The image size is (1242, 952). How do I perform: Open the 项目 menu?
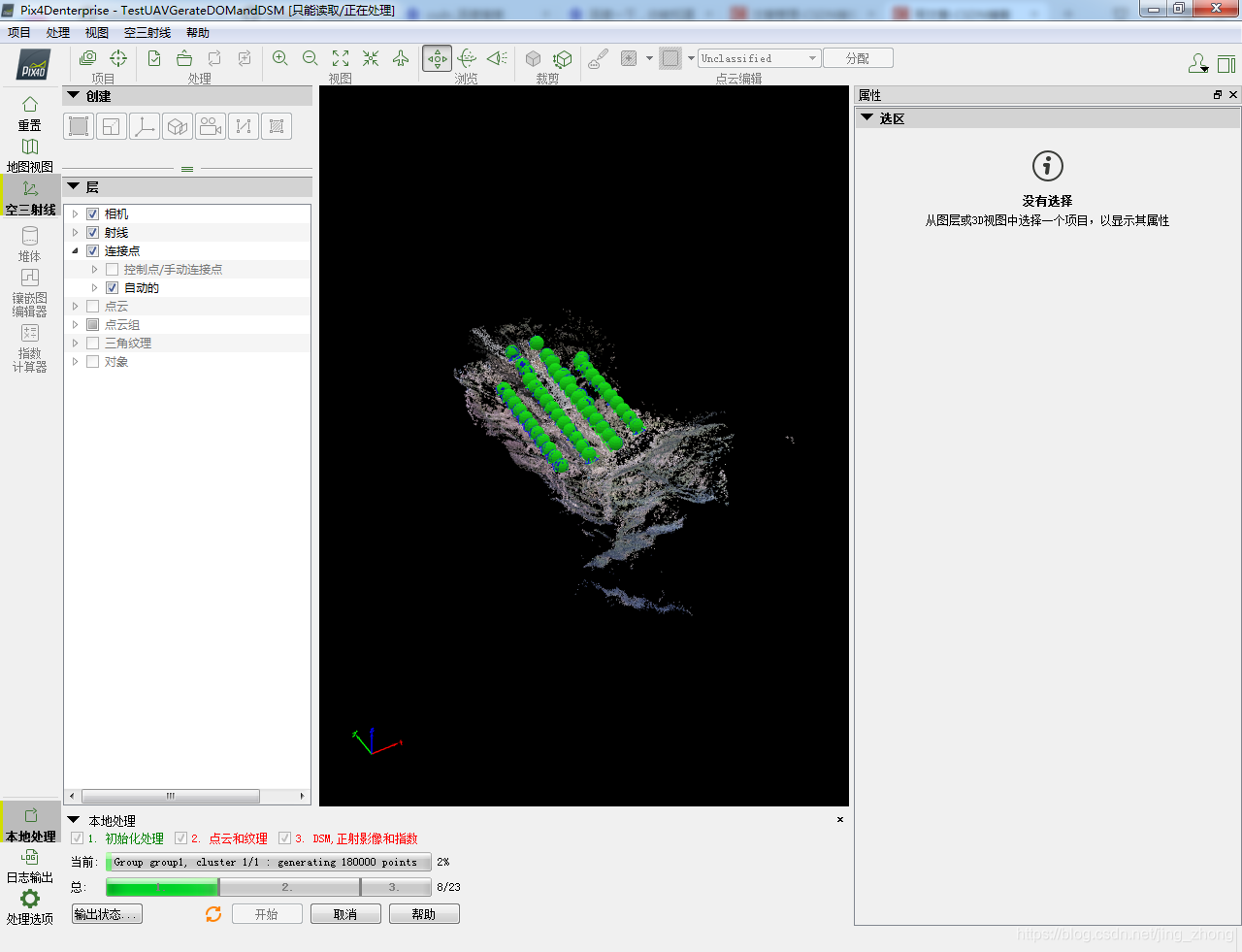tap(19, 33)
